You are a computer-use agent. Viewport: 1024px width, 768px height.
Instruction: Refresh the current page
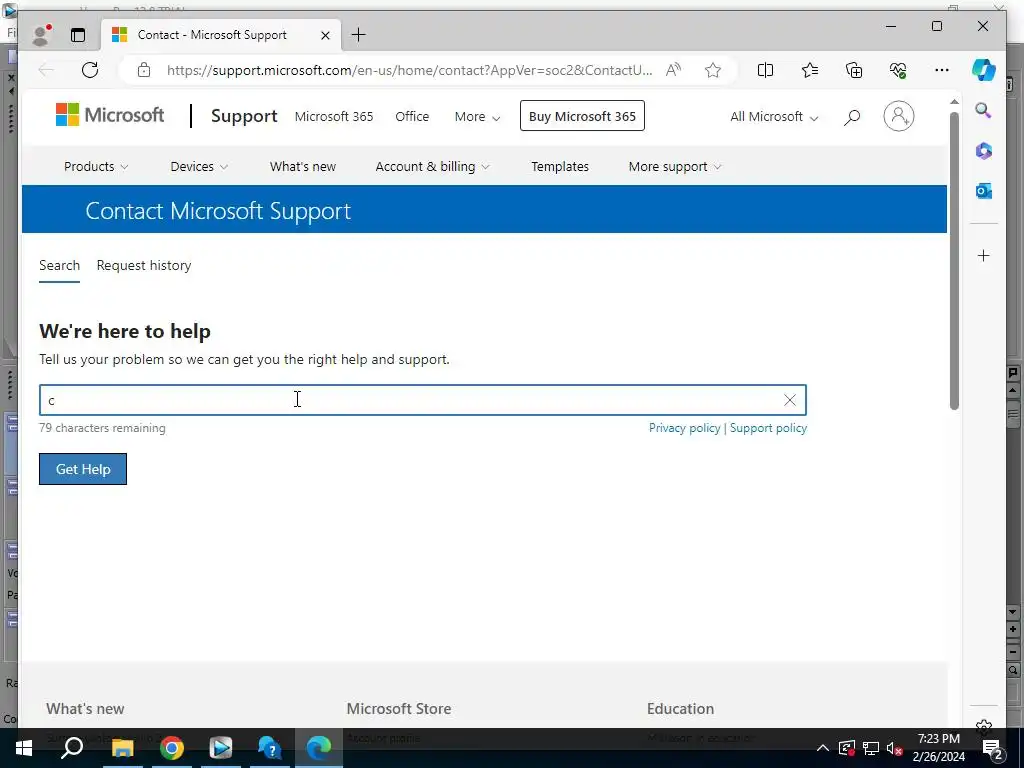pyautogui.click(x=90, y=70)
